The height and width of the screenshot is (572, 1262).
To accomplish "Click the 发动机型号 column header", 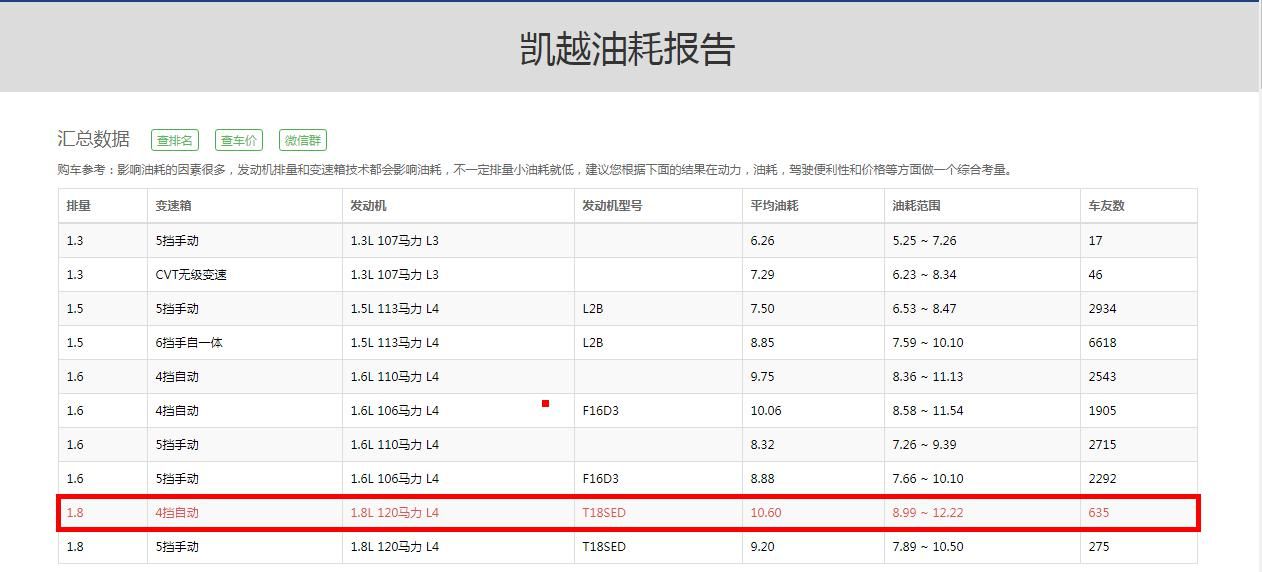I will [x=612, y=206].
